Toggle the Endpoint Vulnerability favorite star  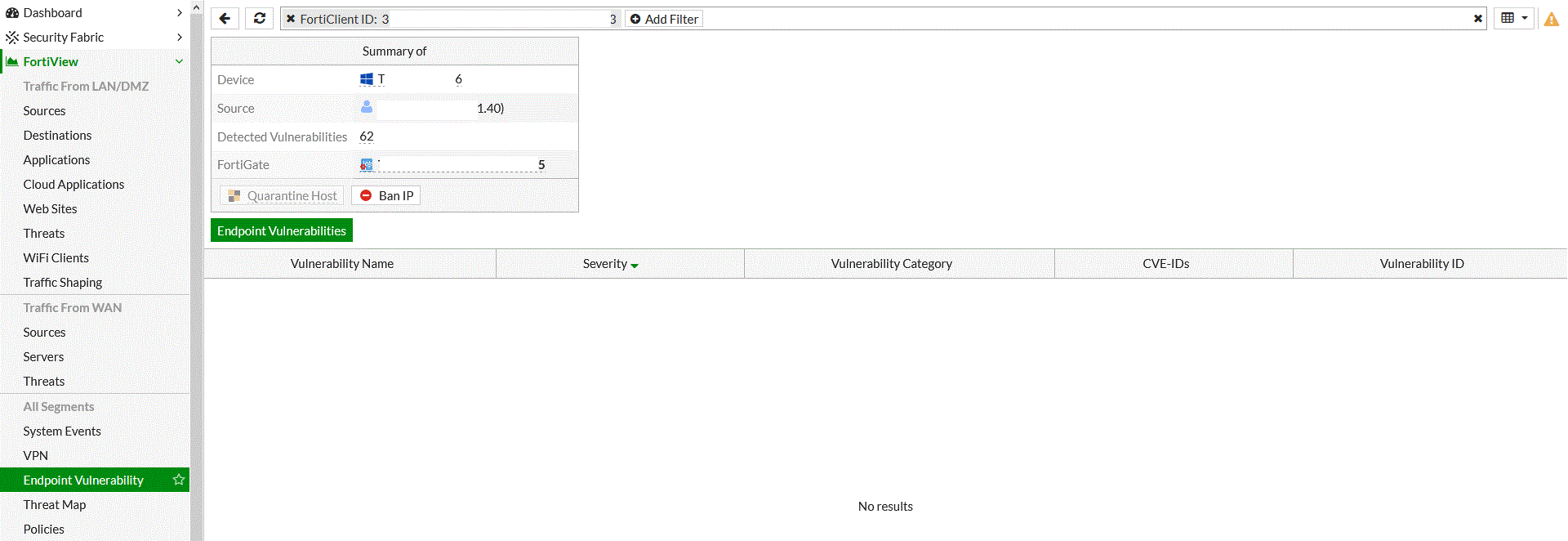tap(179, 480)
